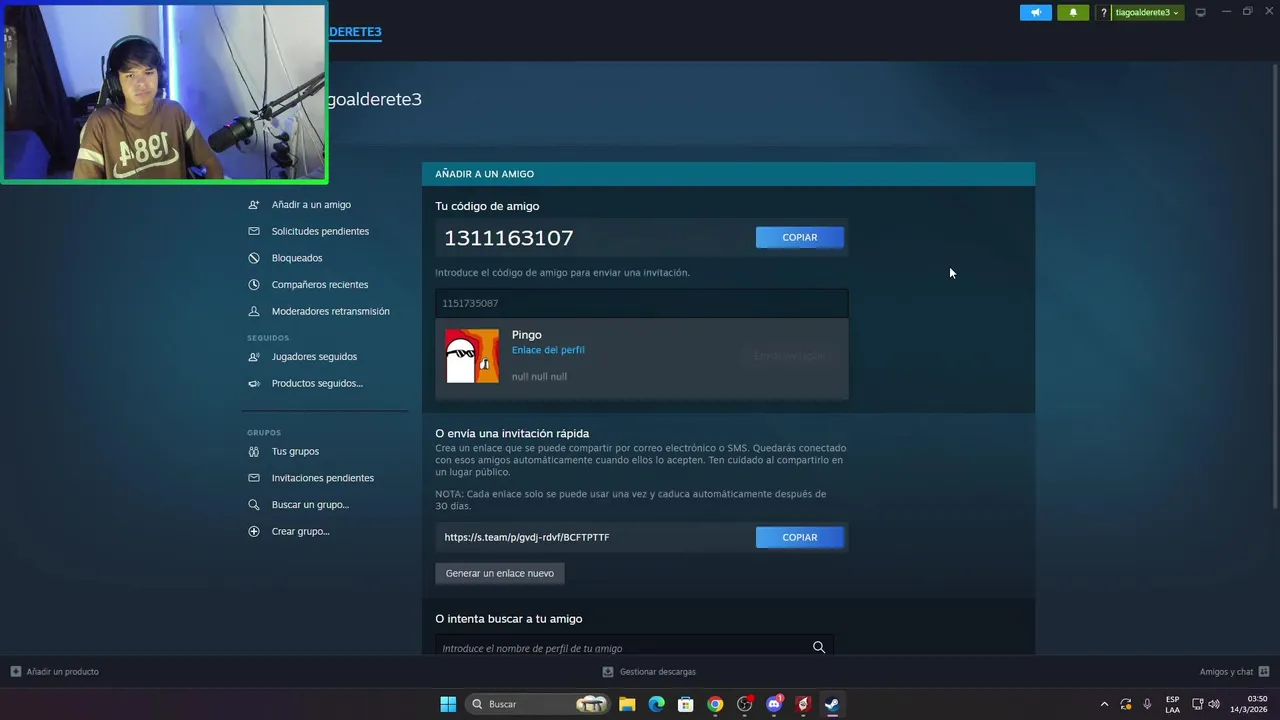
Task: Open 'Amigos y chat' panel
Action: (x=1234, y=672)
